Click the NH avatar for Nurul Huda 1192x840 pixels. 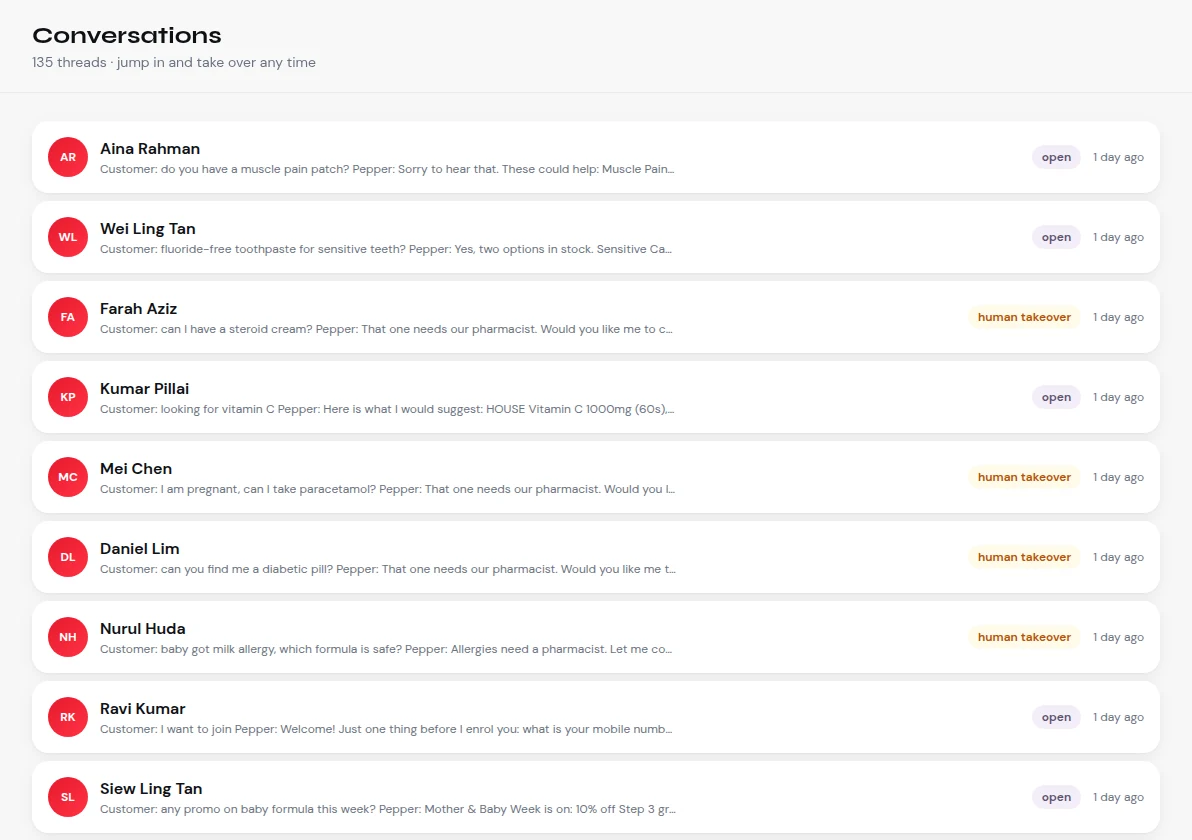click(68, 637)
